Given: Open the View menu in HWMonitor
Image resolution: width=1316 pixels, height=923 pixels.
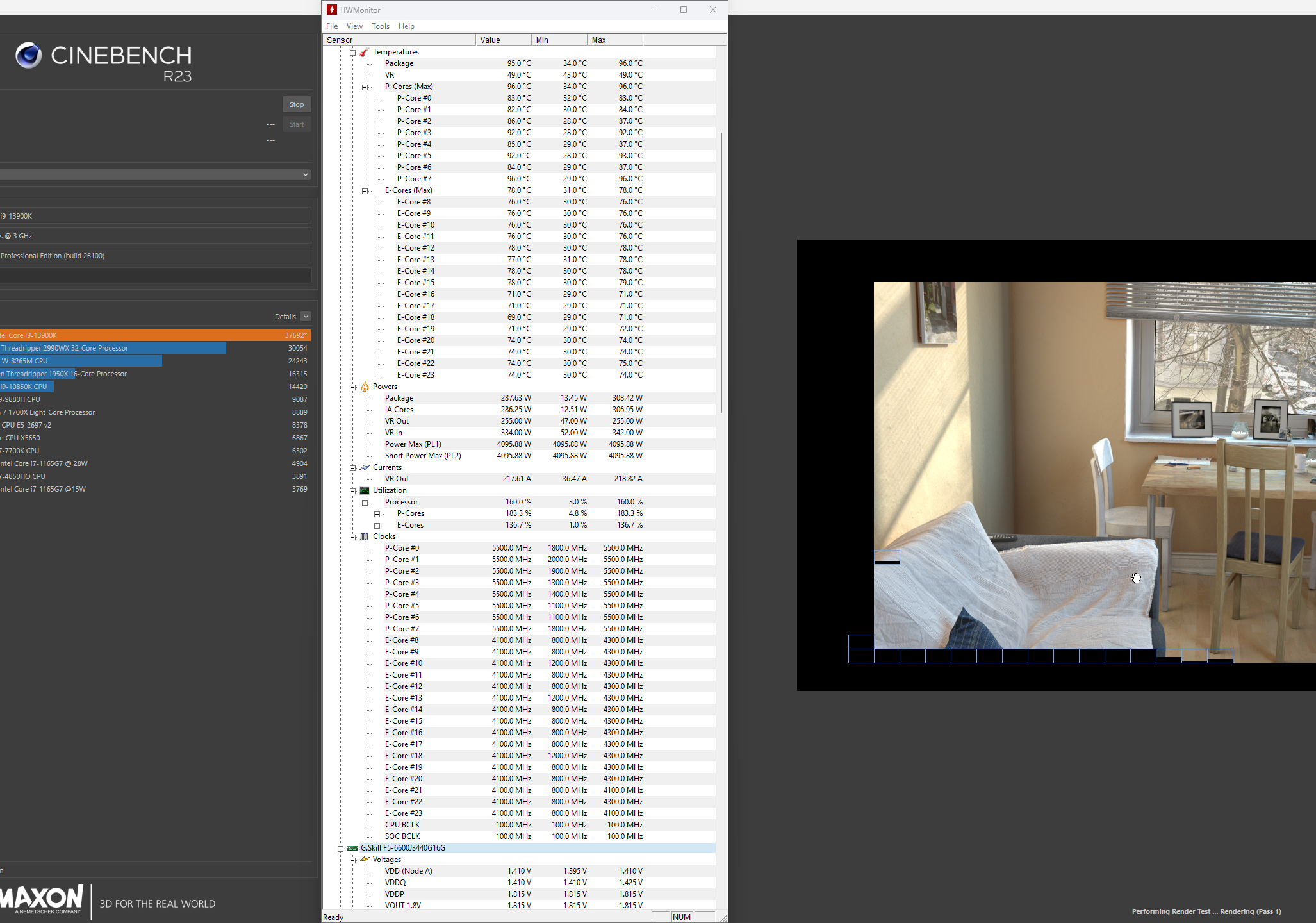Looking at the screenshot, I should click(x=354, y=26).
